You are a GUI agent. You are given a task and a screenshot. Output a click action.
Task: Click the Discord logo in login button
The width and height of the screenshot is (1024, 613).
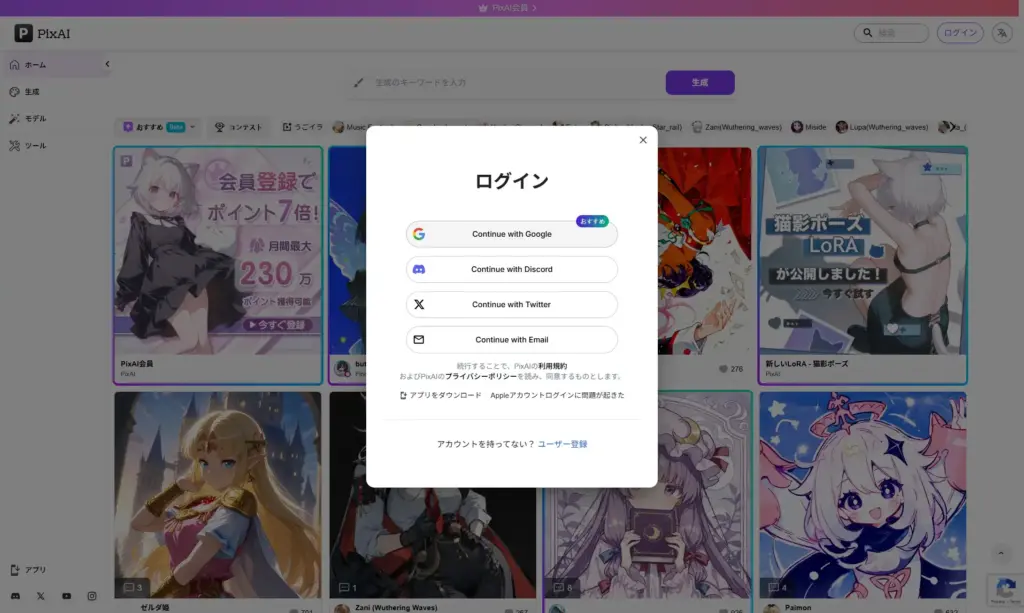(419, 269)
